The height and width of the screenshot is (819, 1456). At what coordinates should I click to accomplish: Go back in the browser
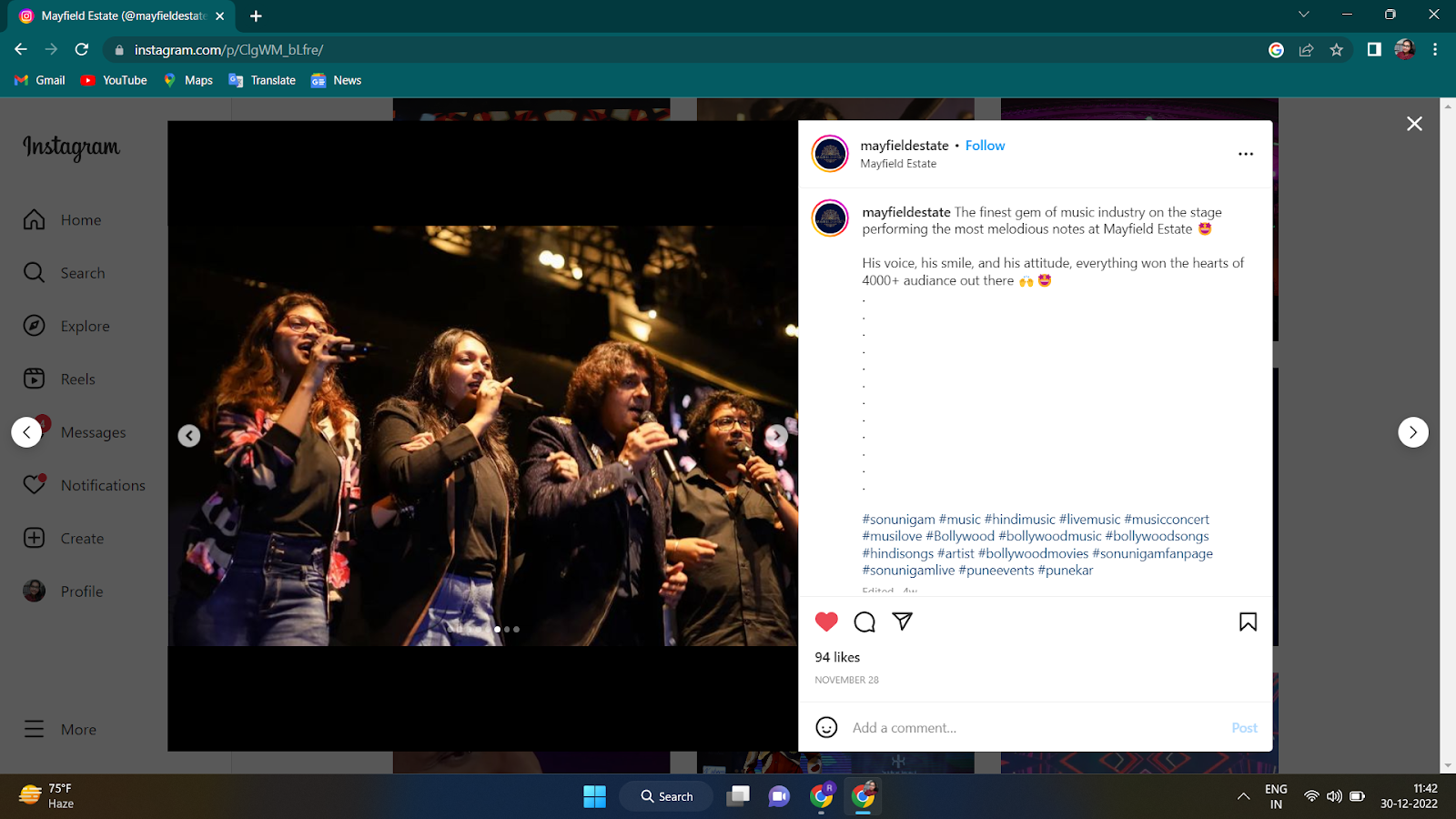click(21, 49)
